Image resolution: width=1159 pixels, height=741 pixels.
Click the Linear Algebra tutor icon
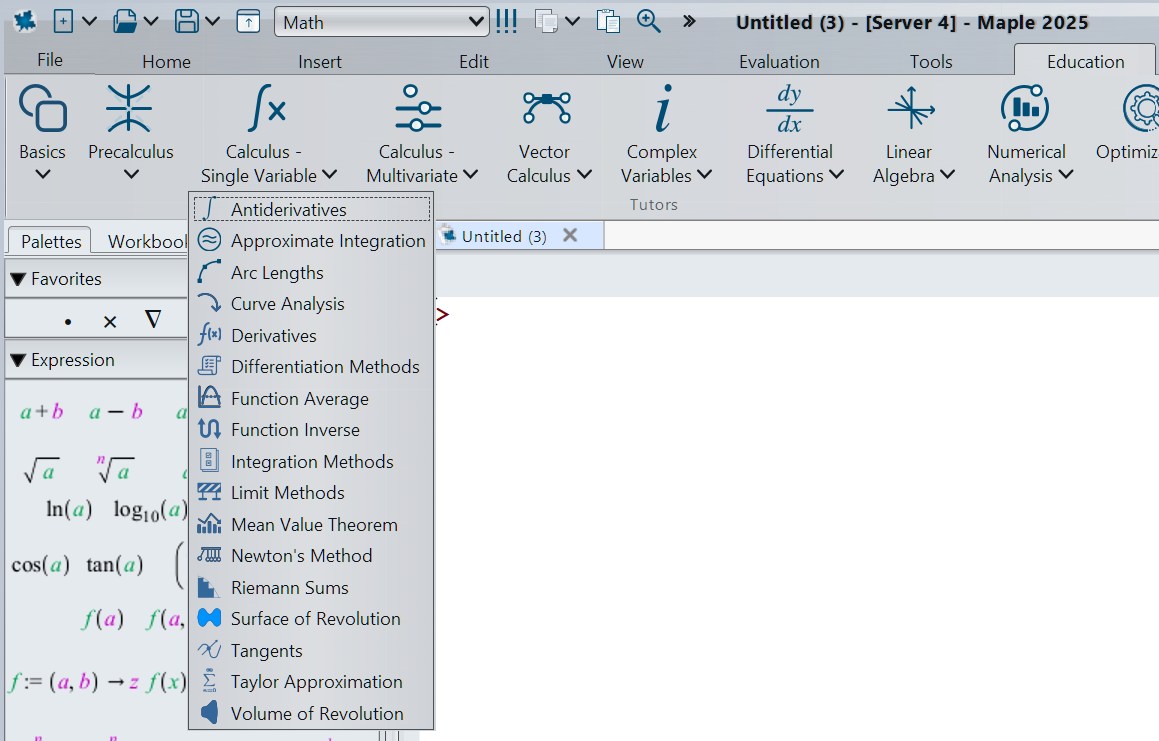click(x=909, y=108)
